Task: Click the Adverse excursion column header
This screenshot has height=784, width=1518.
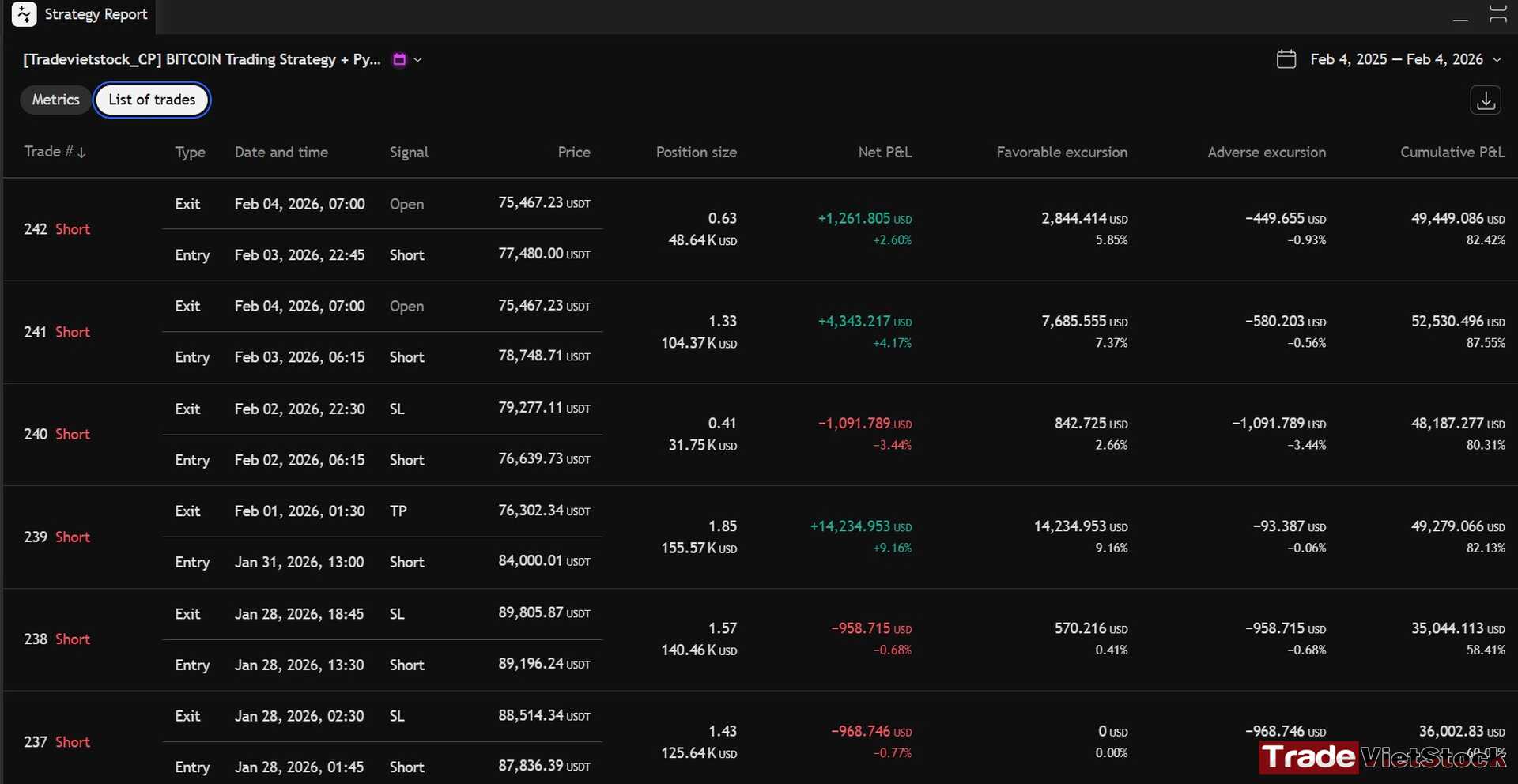Action: pyautogui.click(x=1267, y=153)
